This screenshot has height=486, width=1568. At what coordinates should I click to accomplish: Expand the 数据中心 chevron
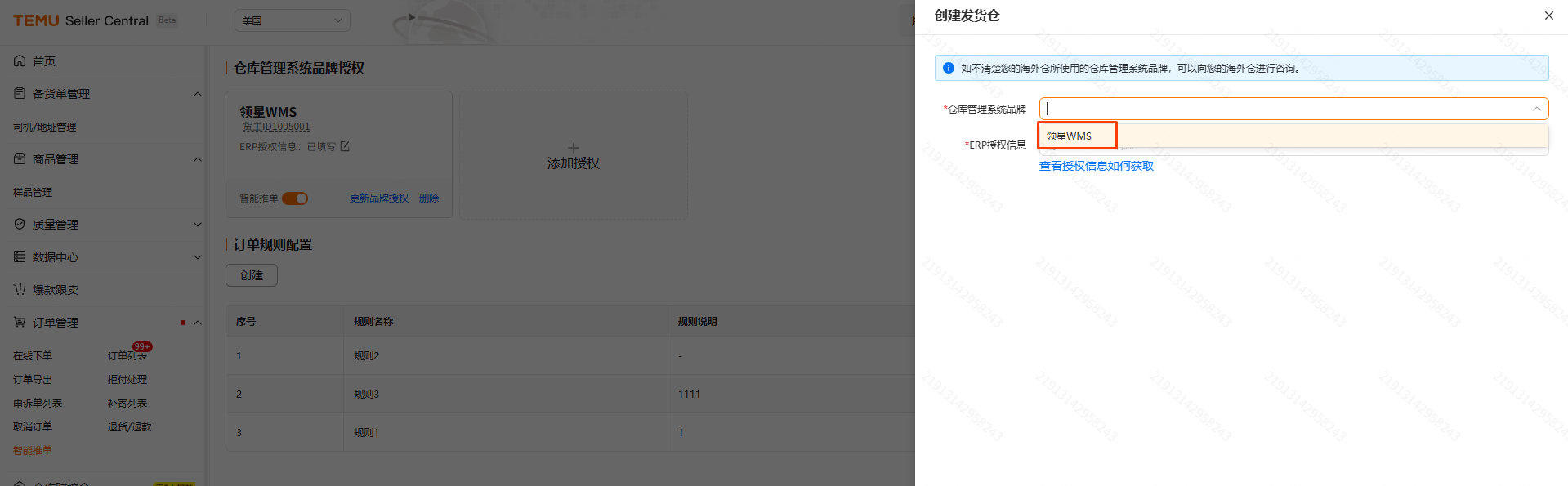coord(197,257)
